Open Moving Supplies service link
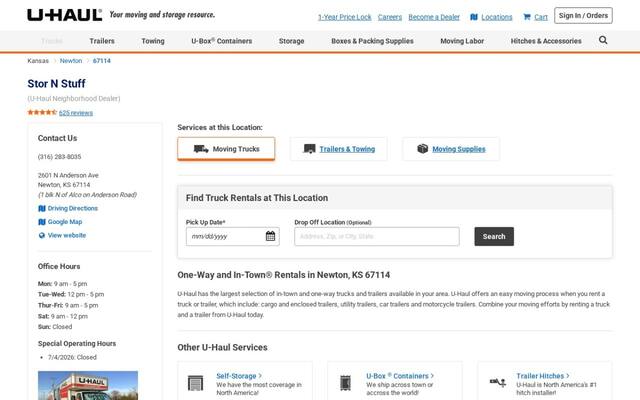640x400 pixels. 459,149
